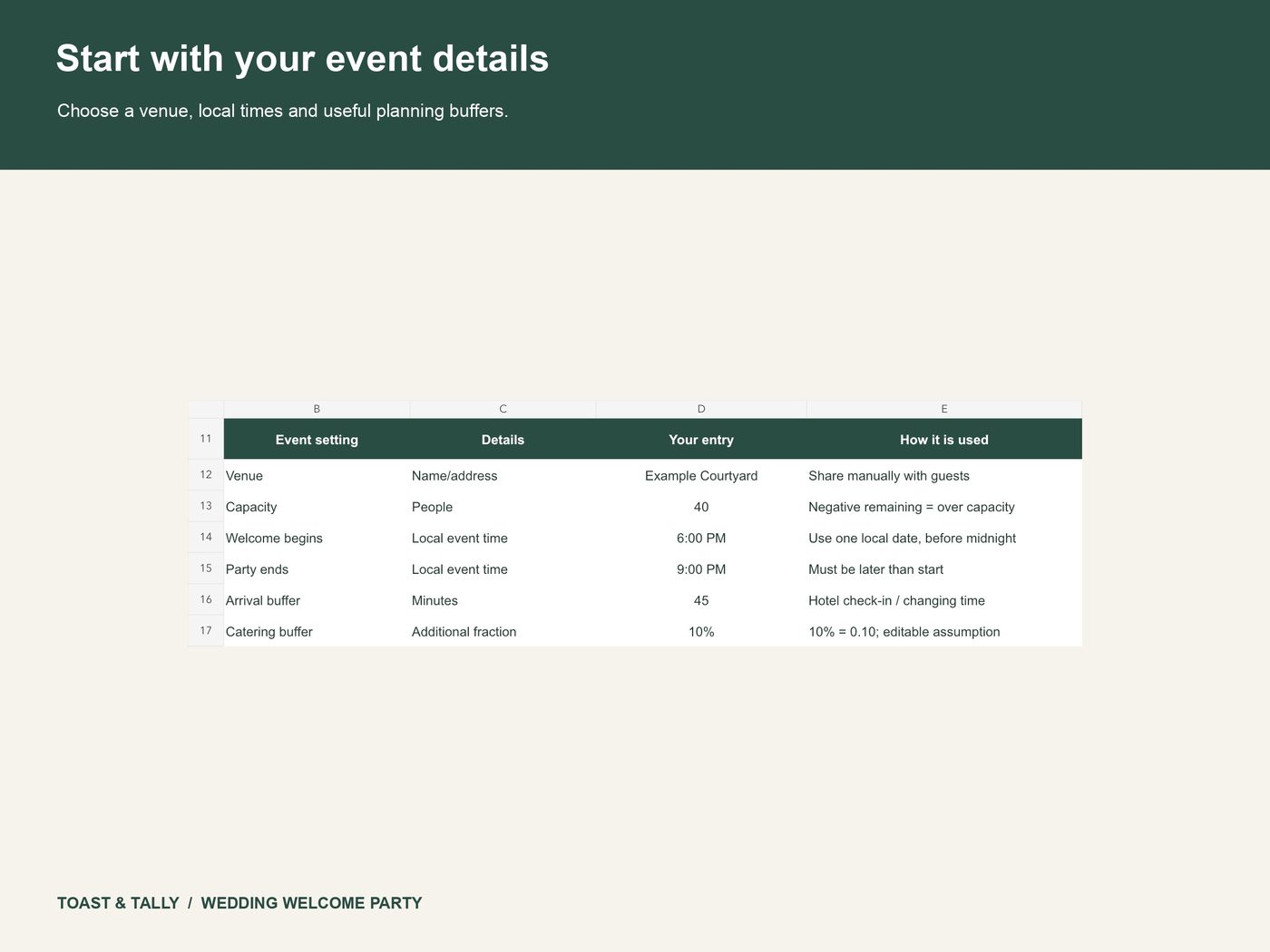Click '10% = 0.10; editable assumption' note

[x=944, y=632]
